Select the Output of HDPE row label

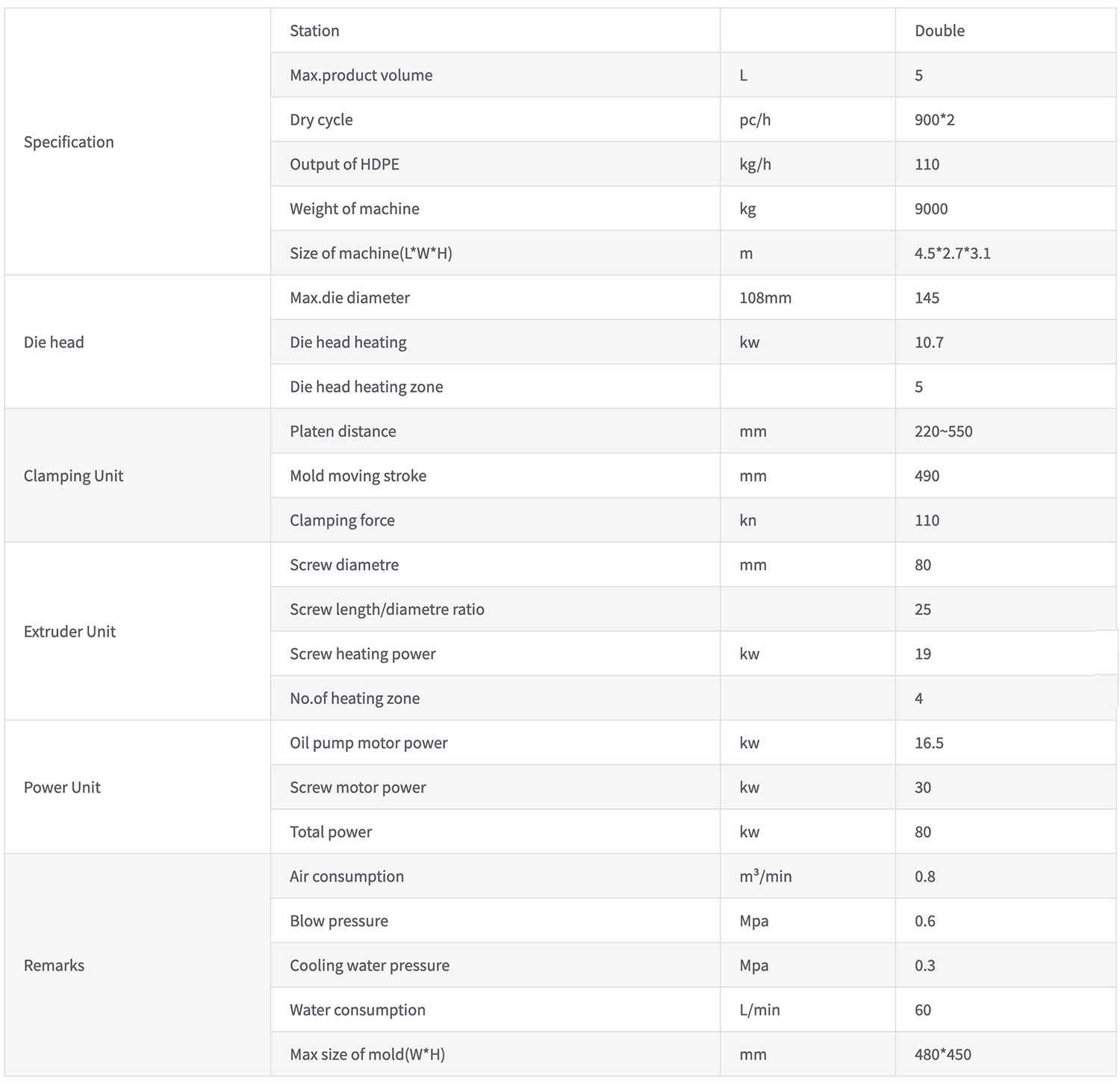click(x=344, y=164)
